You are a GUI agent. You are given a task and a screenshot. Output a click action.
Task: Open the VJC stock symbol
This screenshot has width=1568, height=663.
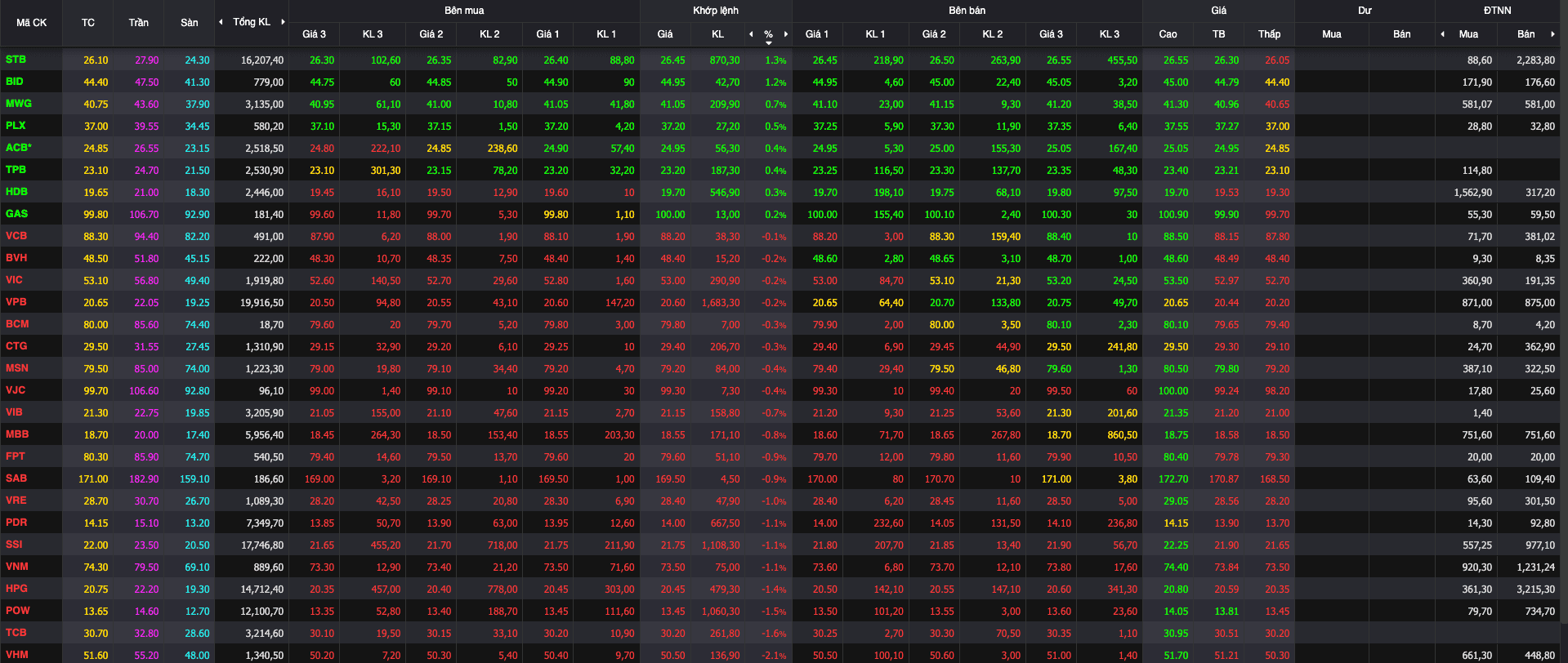point(16,390)
